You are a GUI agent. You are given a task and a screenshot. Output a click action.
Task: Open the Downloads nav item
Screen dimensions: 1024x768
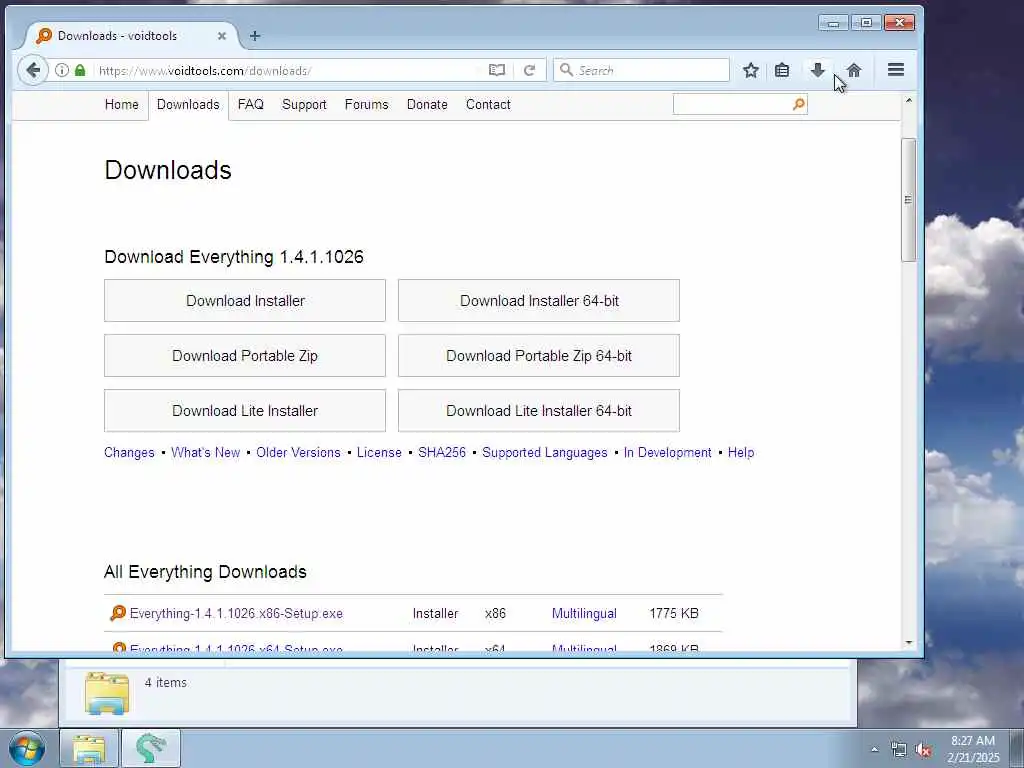coord(188,104)
